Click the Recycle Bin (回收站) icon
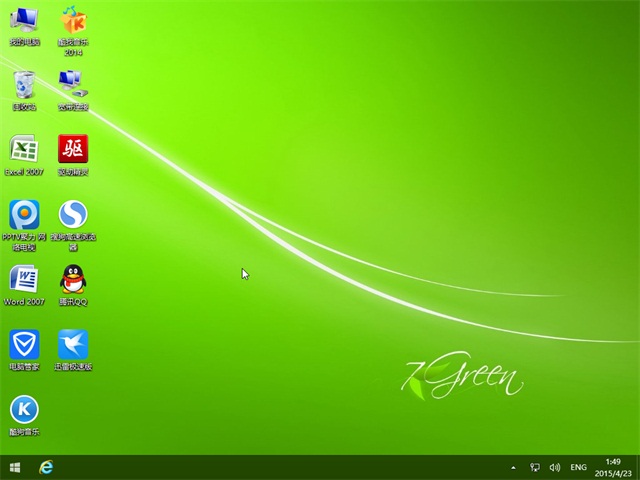Image resolution: width=640 pixels, height=480 pixels. (x=25, y=84)
